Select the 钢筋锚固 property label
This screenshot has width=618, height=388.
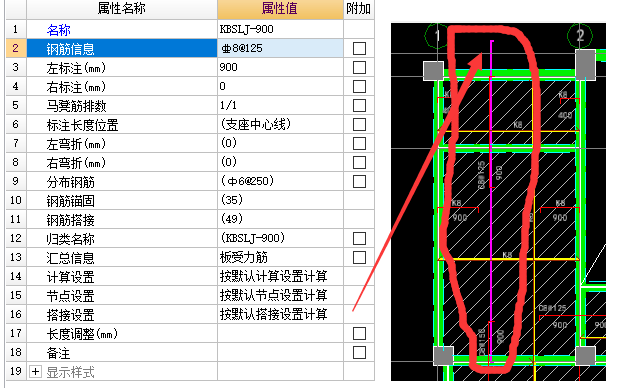pyautogui.click(x=71, y=201)
